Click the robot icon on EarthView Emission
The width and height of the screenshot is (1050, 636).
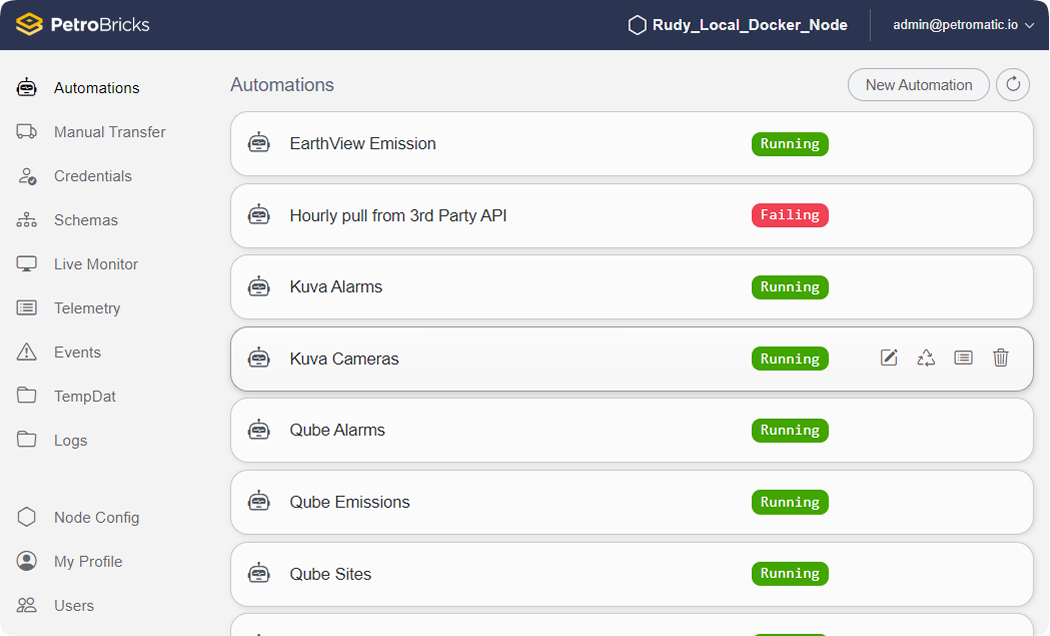click(259, 143)
